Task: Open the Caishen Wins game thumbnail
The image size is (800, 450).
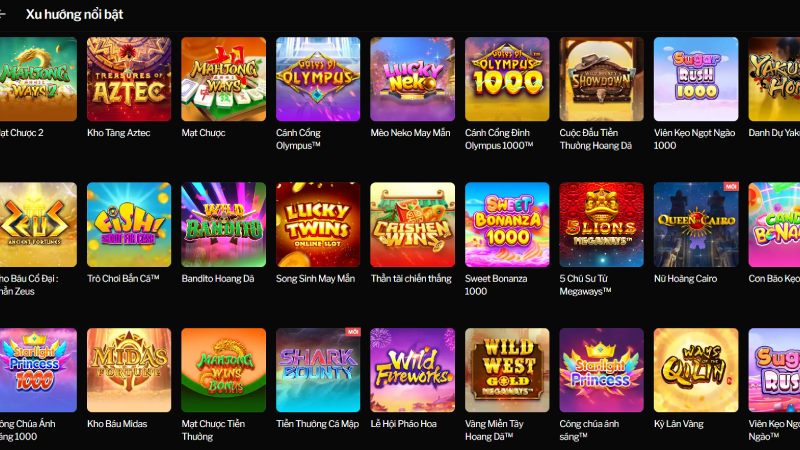Action: point(412,224)
